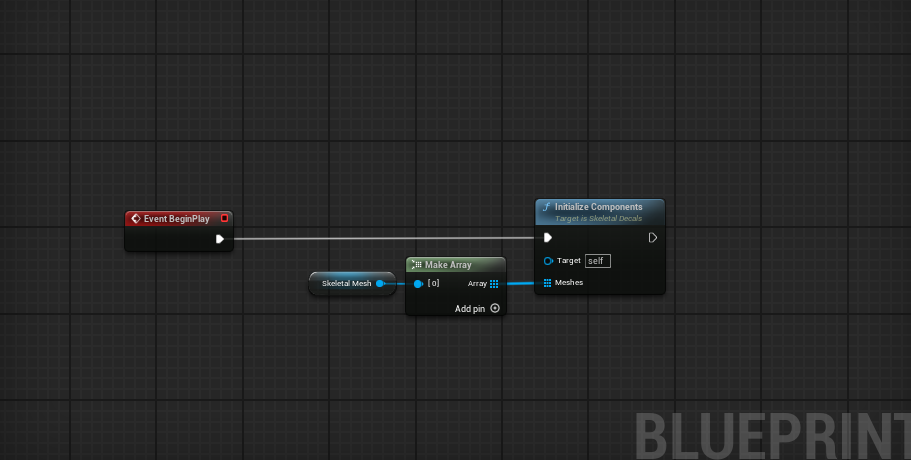The height and width of the screenshot is (460, 911).
Task: Click the self field next to Target
Action: 598,261
